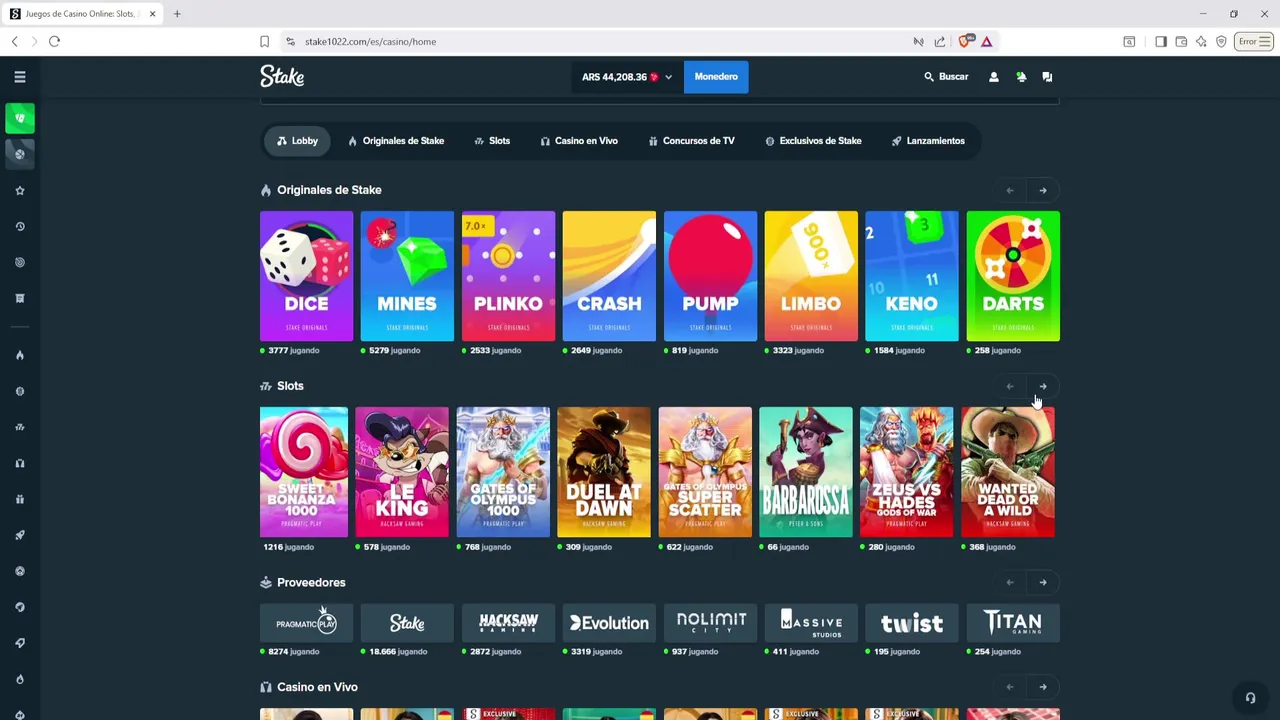Click the headset icon in the sidebar
The image size is (1280, 720).
pos(19,463)
